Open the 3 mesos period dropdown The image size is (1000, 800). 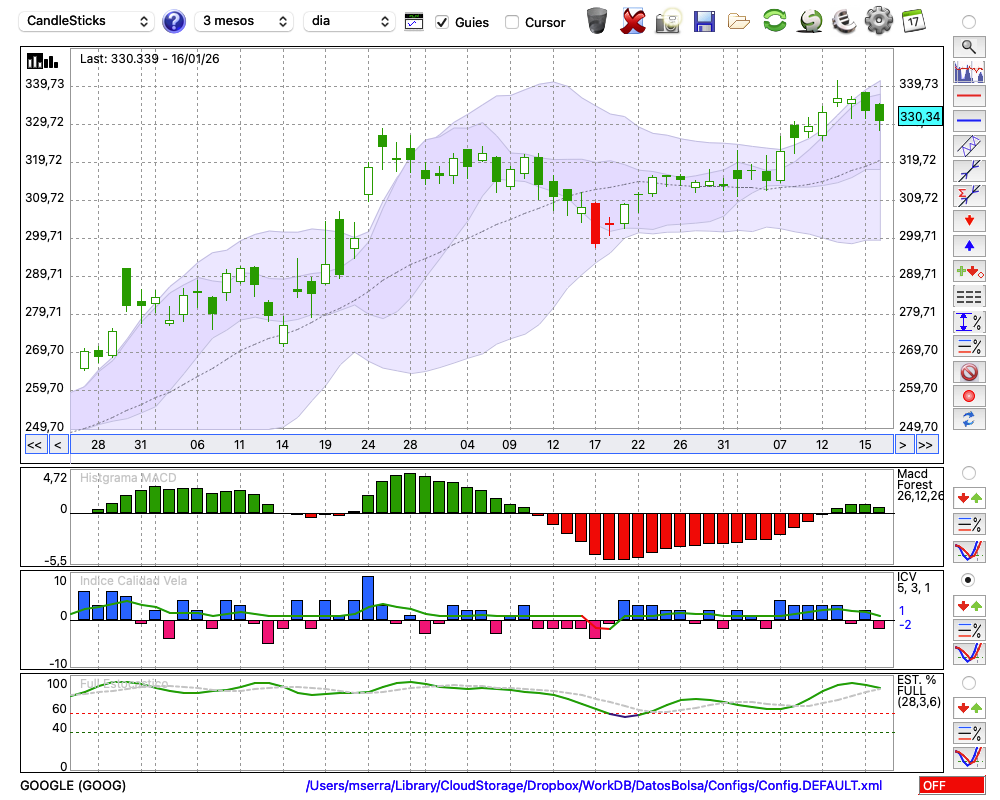tap(244, 21)
